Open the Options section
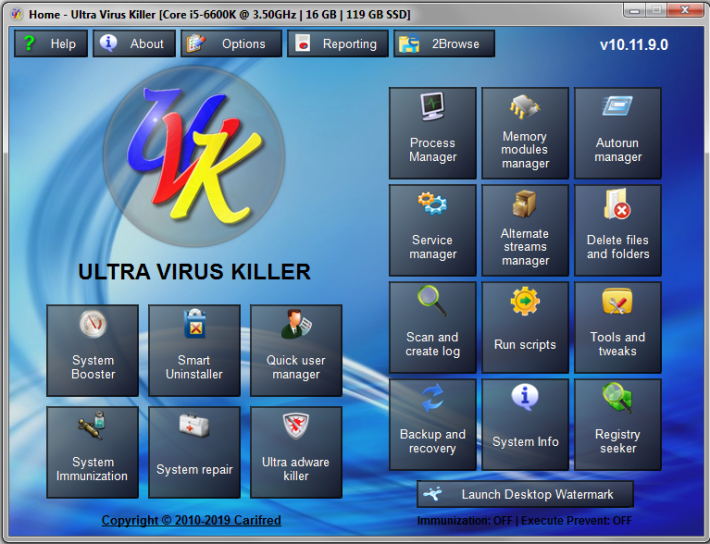Screen dimensions: 710x544 (x=231, y=43)
